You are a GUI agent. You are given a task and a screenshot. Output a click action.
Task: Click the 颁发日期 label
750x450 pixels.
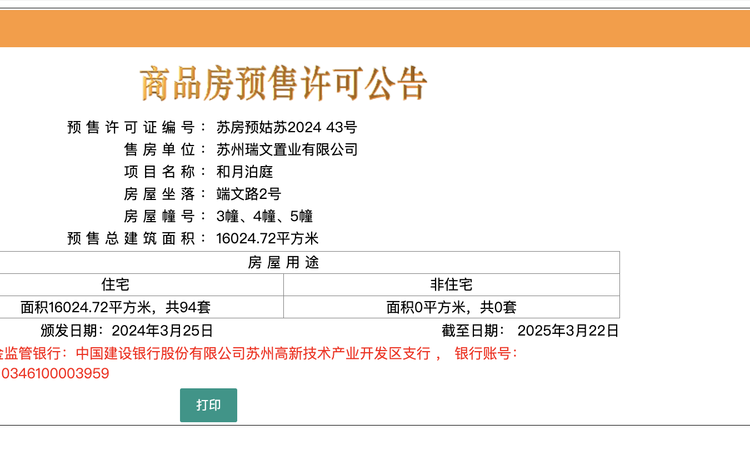[x=72, y=330]
